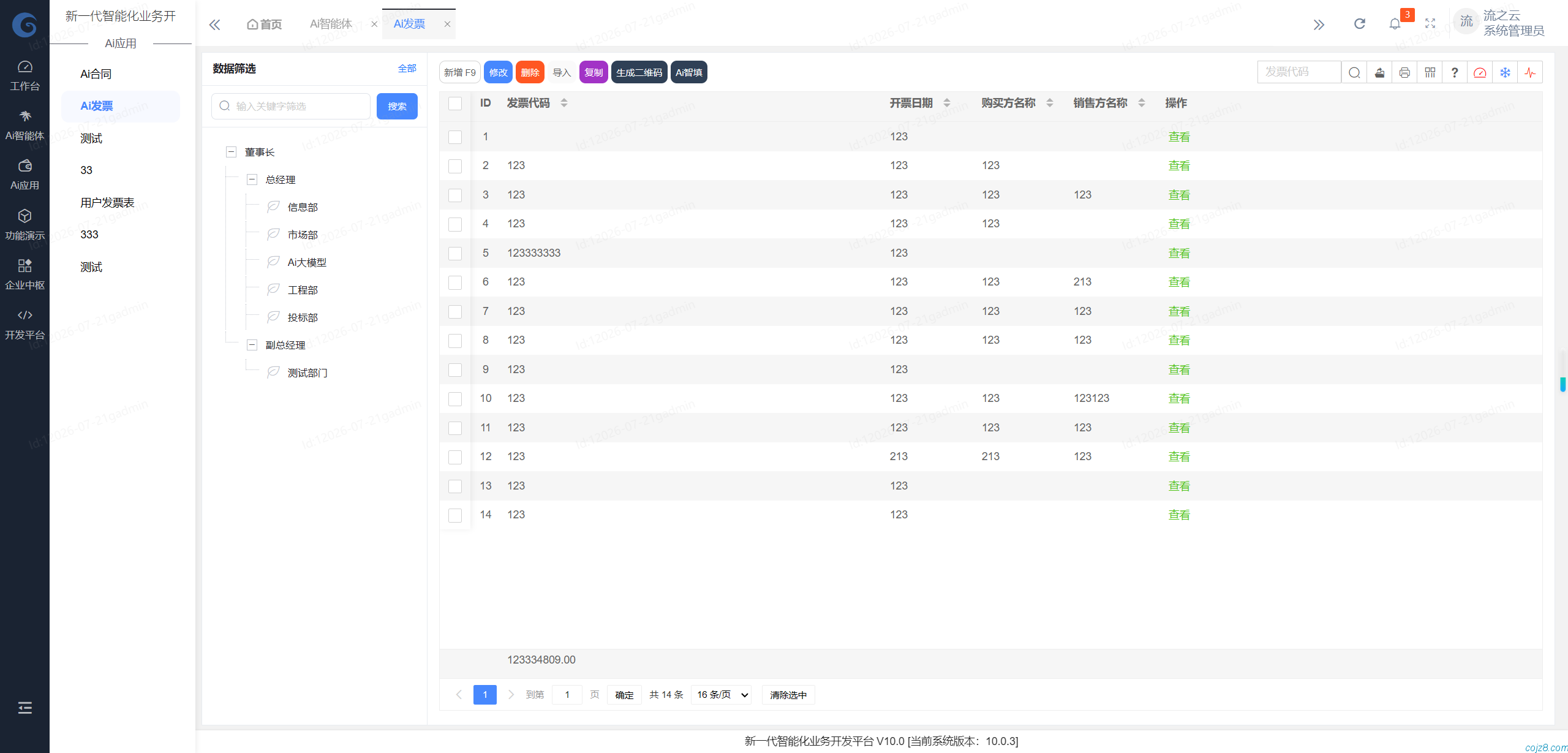
Task: Click the refresh icon in the top bar
Action: 1360,24
